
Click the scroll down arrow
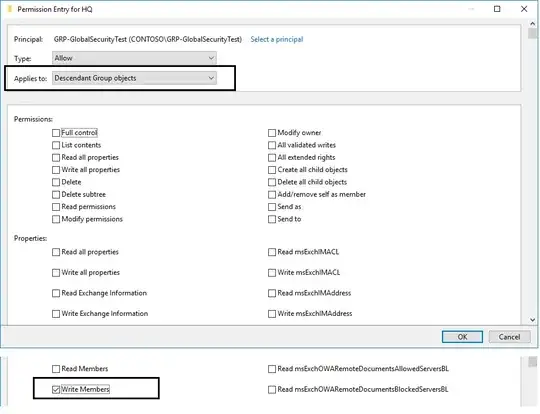[x=532, y=320]
